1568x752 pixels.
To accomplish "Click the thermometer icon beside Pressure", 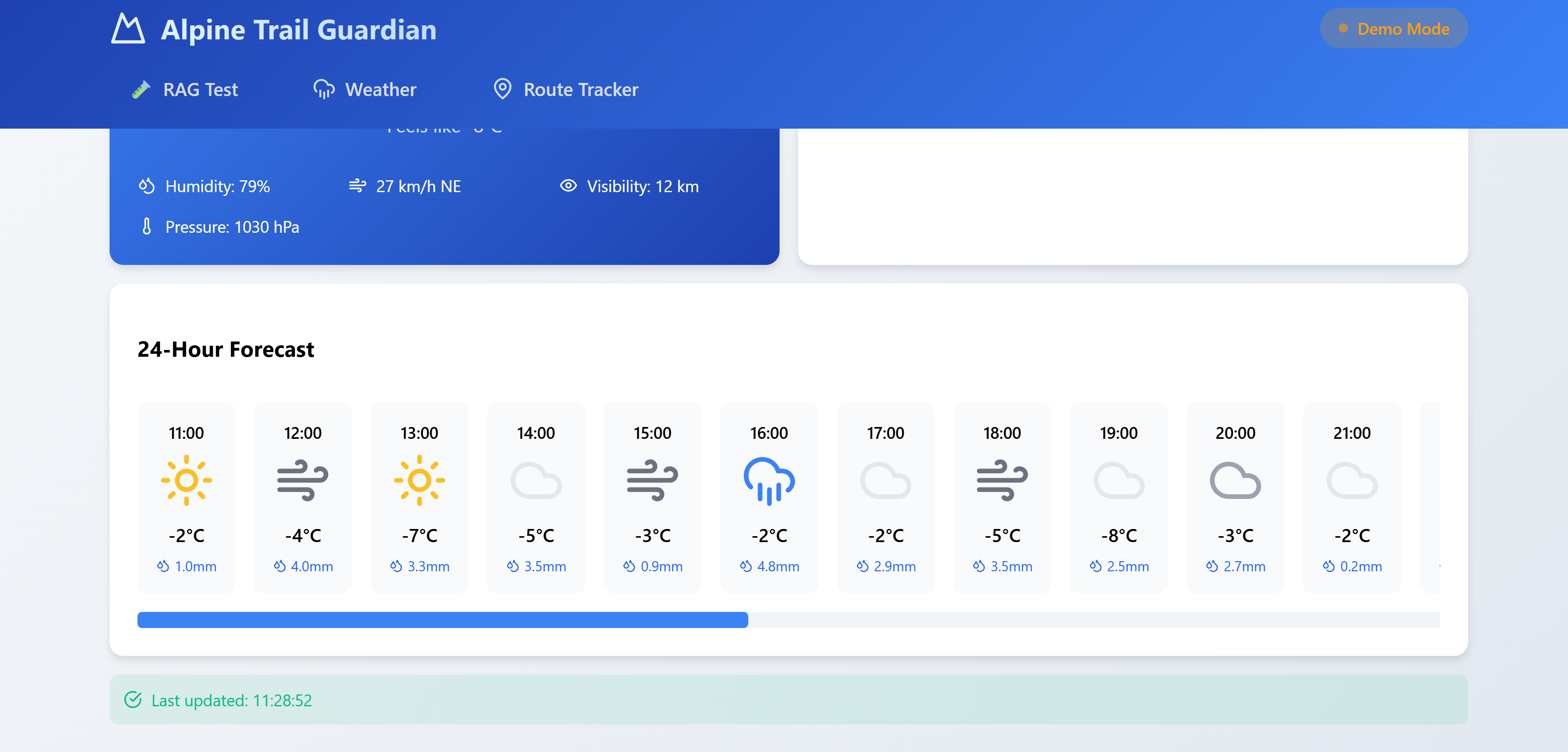I will tap(147, 226).
